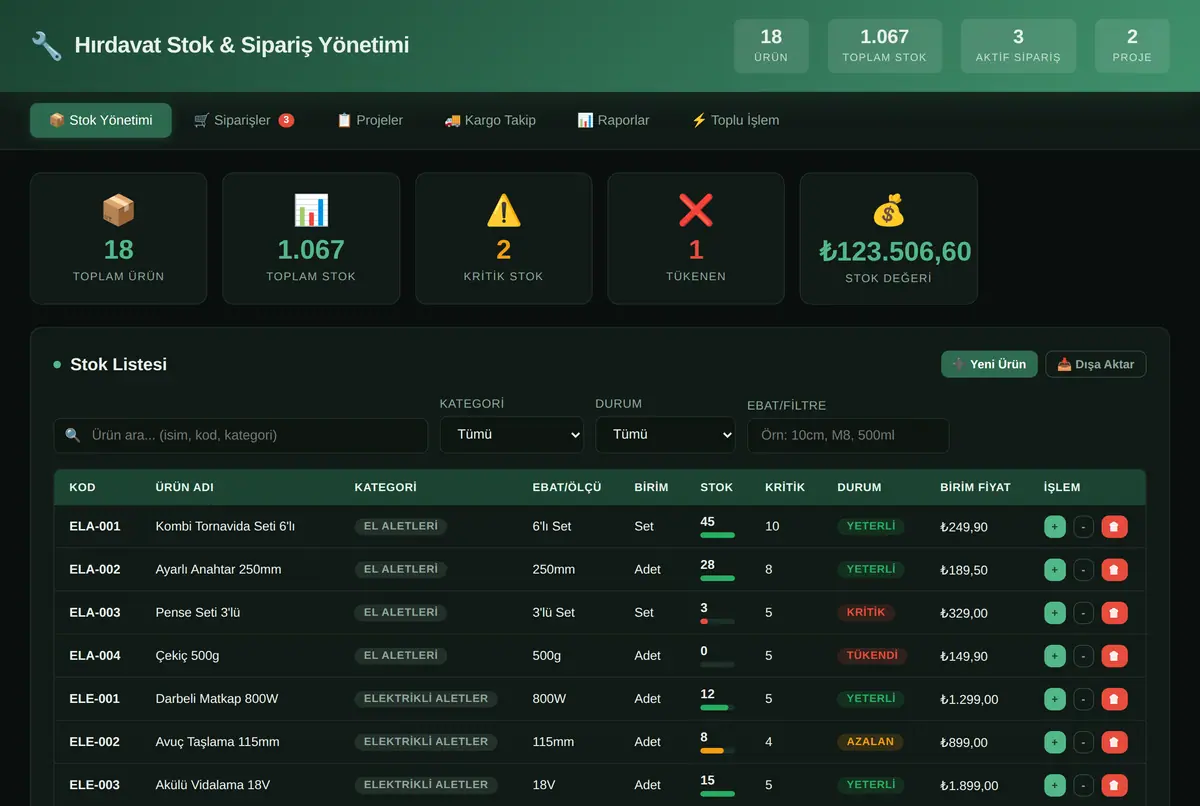Image resolution: width=1200 pixels, height=806 pixels.
Task: Delete the ELA-001 product row
Action: pyautogui.click(x=1115, y=527)
